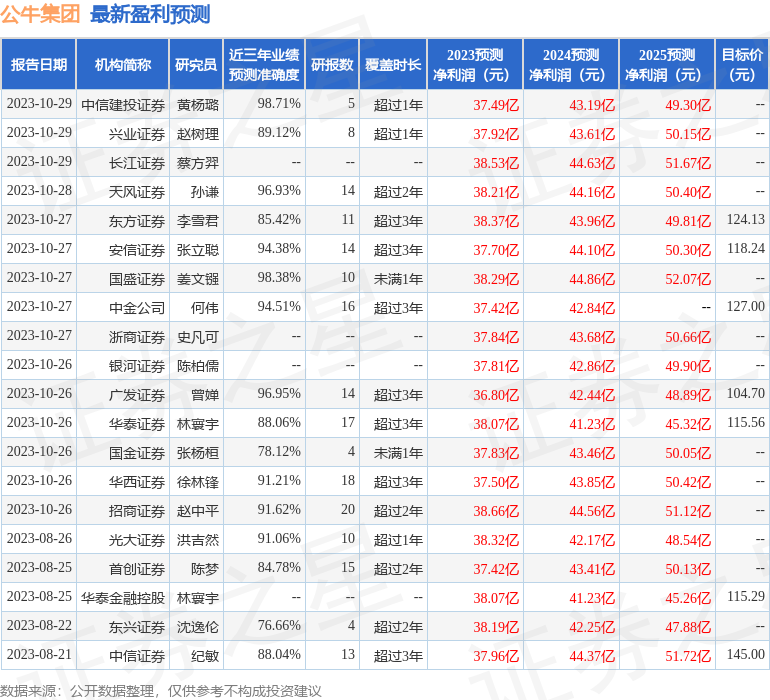Click the 公牛集团 title text
Screen dimensions: 770x700
[40, 14]
